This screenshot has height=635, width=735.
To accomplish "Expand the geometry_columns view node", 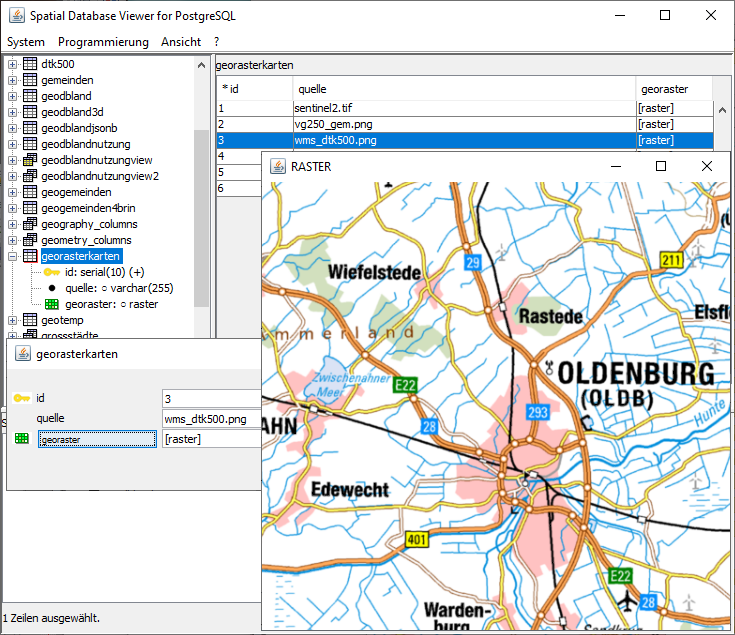I will (13, 240).
